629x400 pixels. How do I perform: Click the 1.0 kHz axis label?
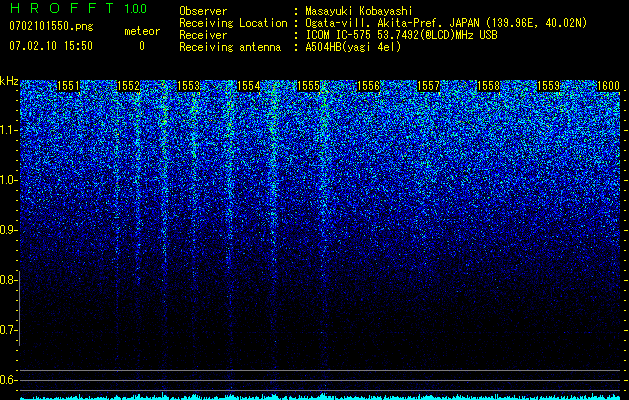[x=8, y=181]
